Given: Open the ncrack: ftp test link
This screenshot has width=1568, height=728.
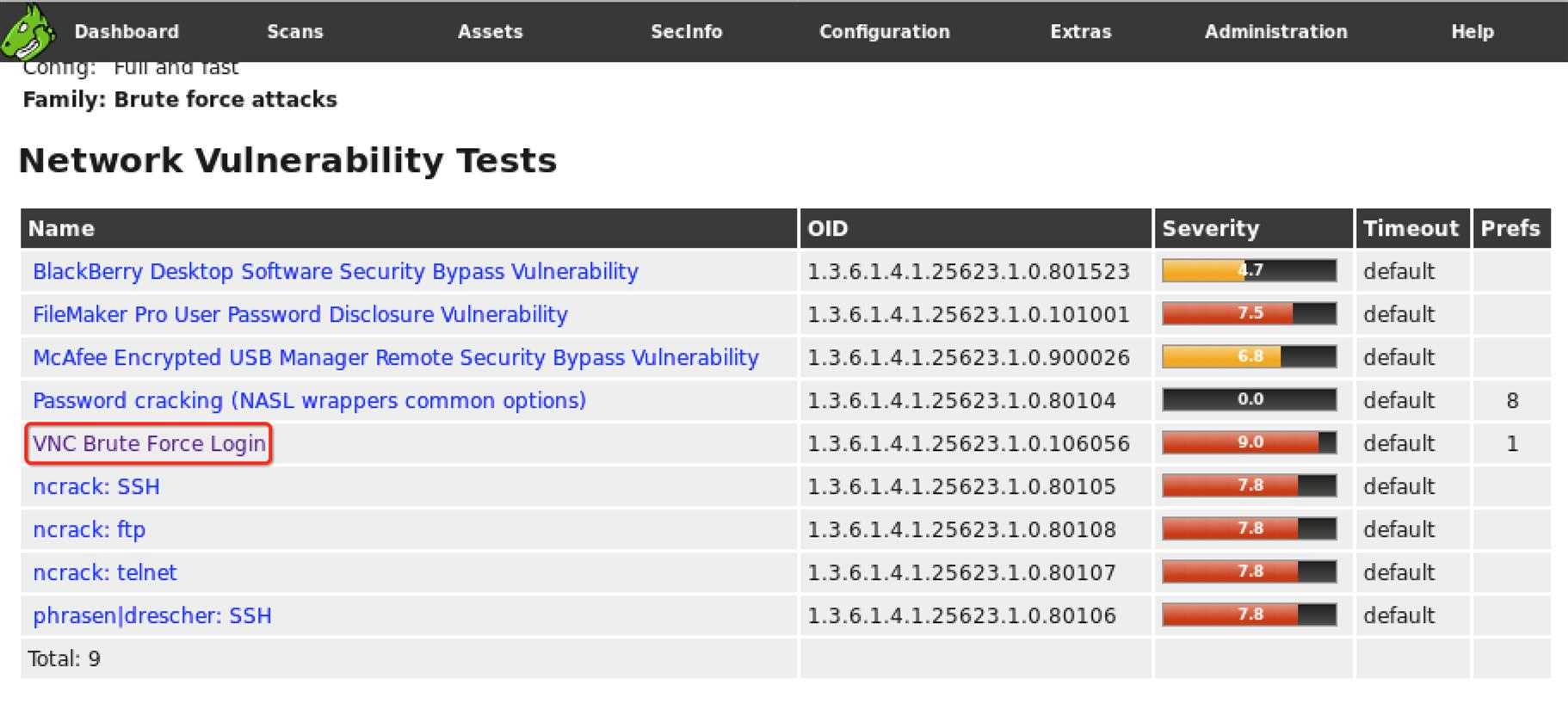Looking at the screenshot, I should tap(89, 529).
